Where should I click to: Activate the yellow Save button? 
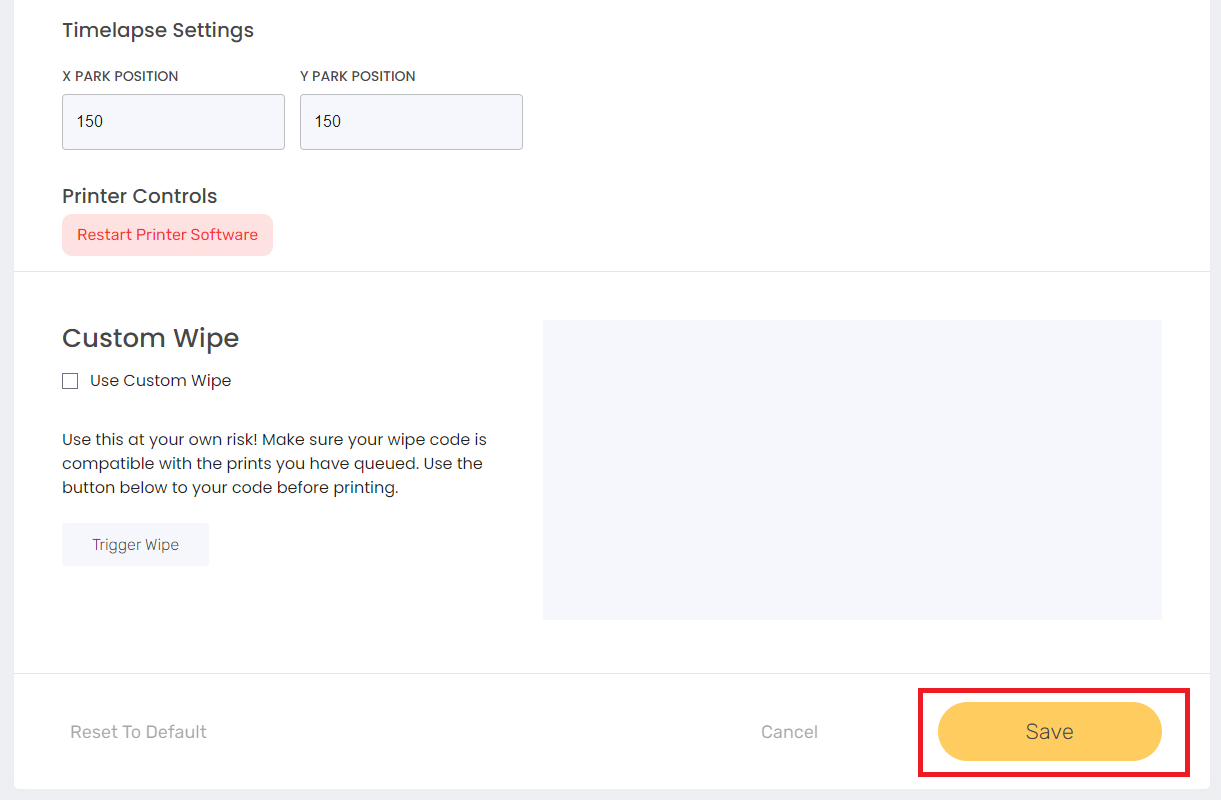click(x=1050, y=731)
